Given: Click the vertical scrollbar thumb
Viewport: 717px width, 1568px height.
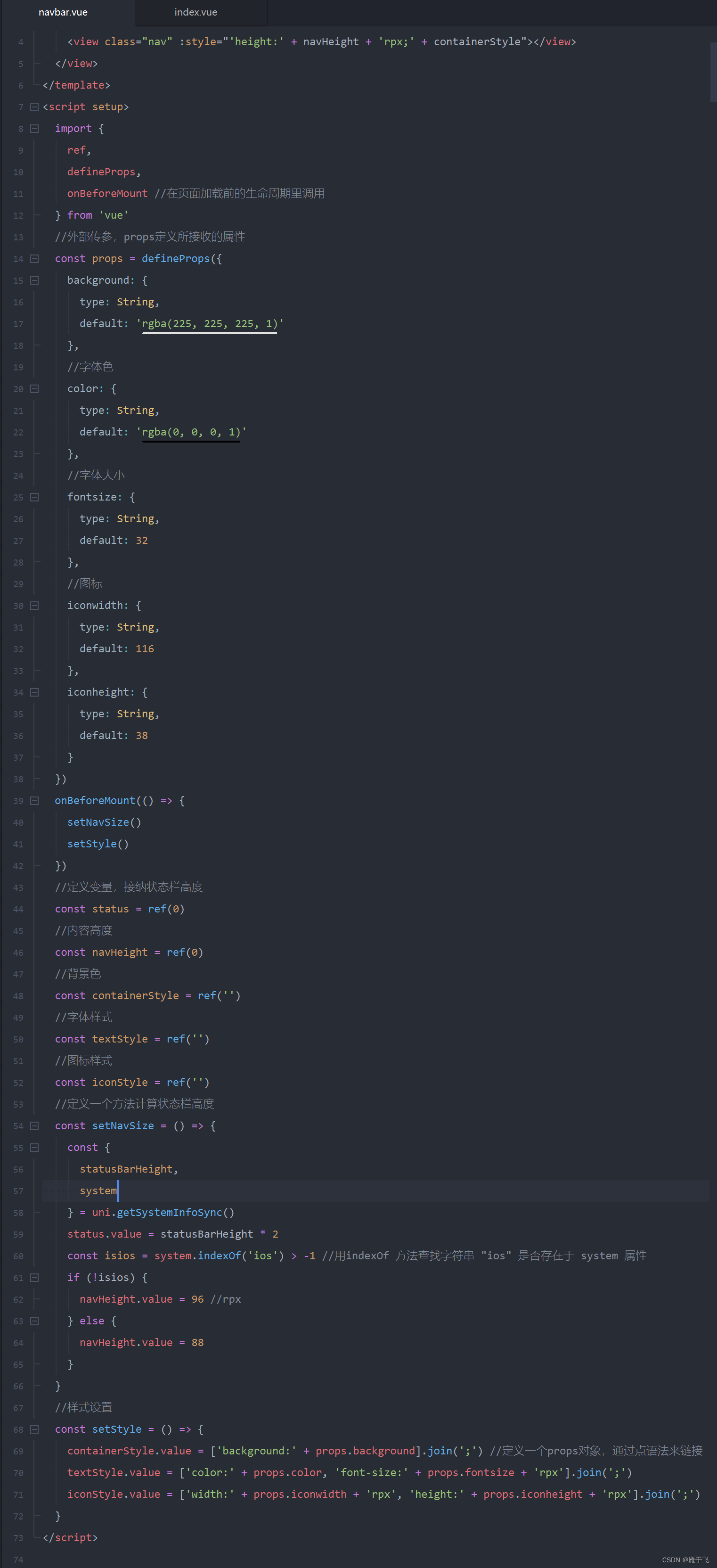Looking at the screenshot, I should 713,71.
